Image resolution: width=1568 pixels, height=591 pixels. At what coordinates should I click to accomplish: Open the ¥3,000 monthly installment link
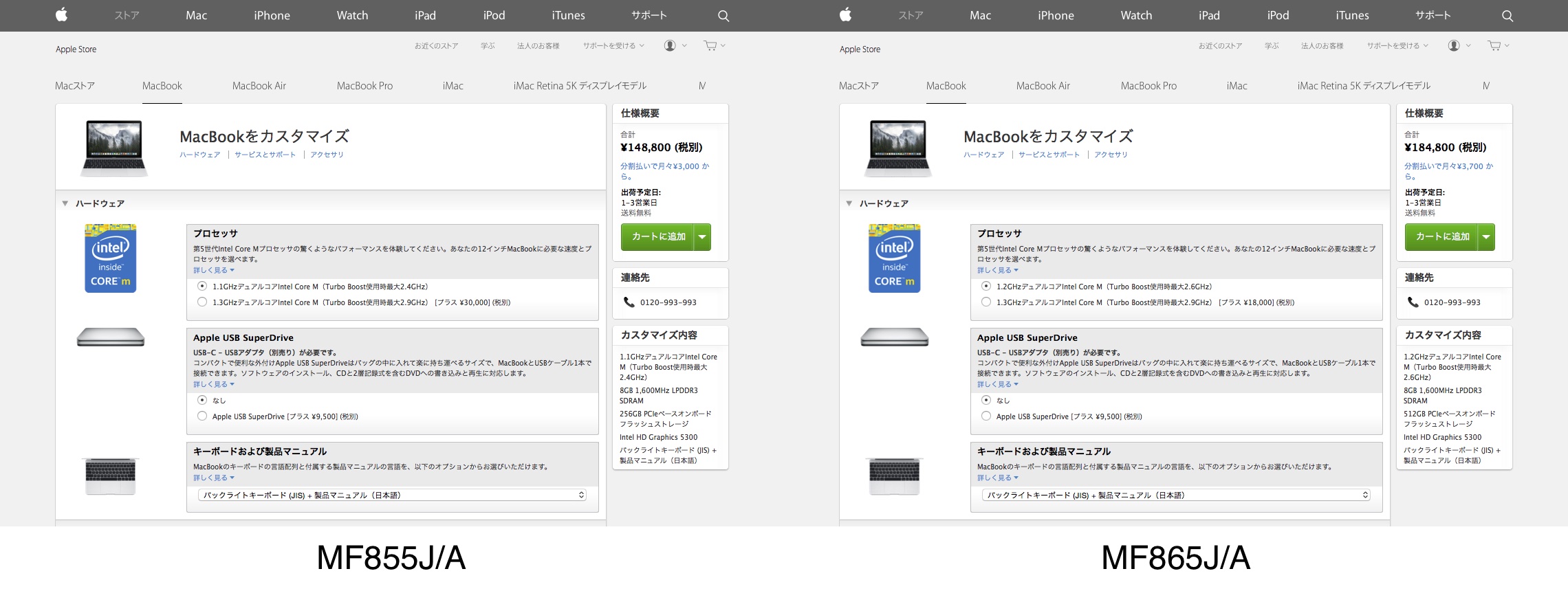[x=665, y=171]
